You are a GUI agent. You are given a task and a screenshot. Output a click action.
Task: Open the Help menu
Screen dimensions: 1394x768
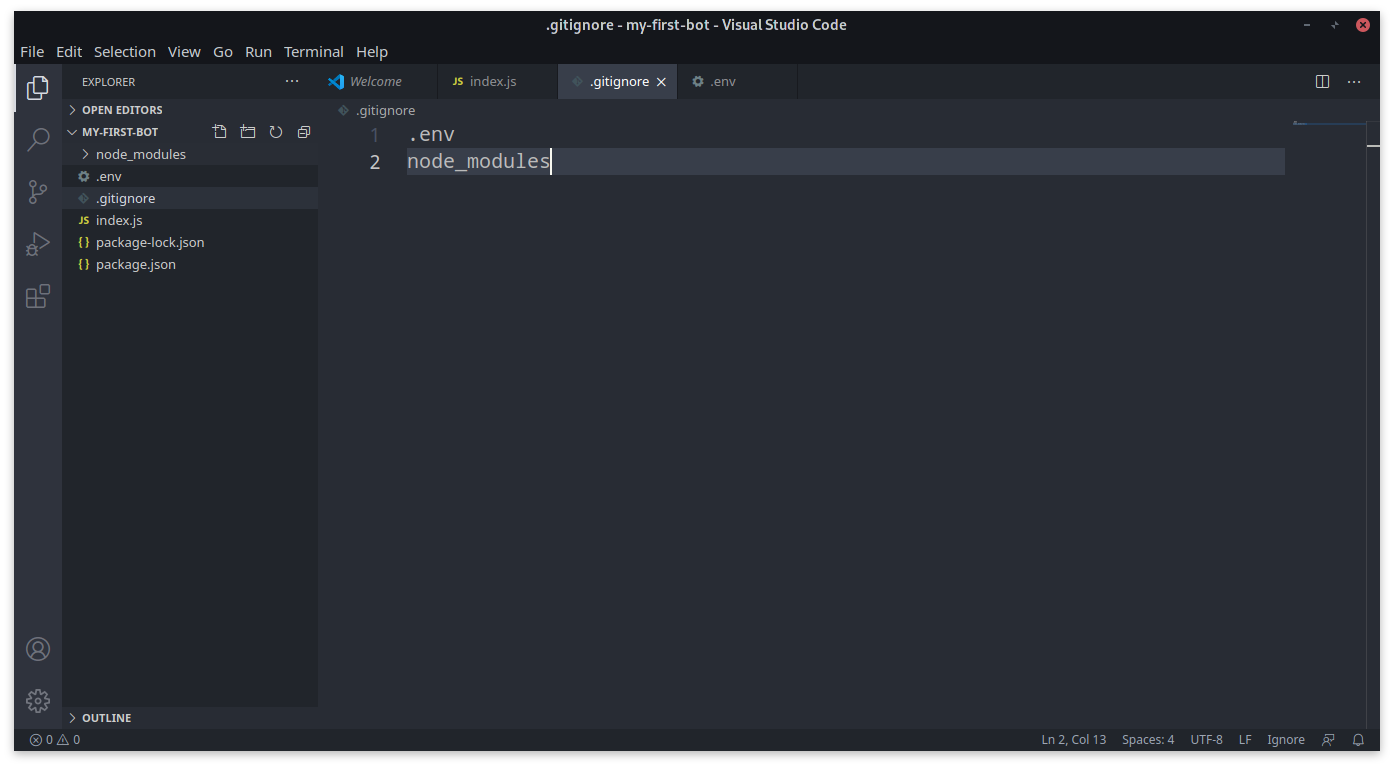point(372,52)
